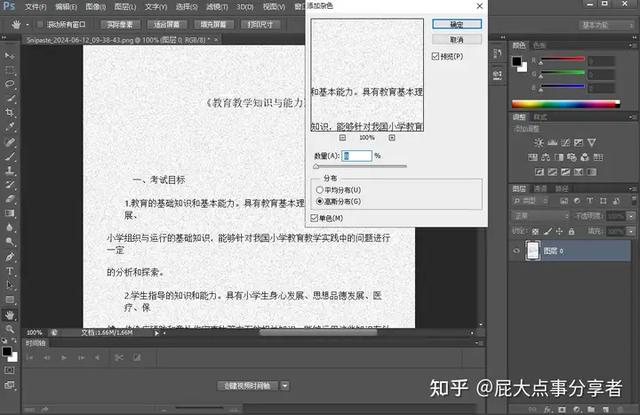The width and height of the screenshot is (640, 415).
Task: Open the status bar document info arrow
Action: pyautogui.click(x=156, y=333)
